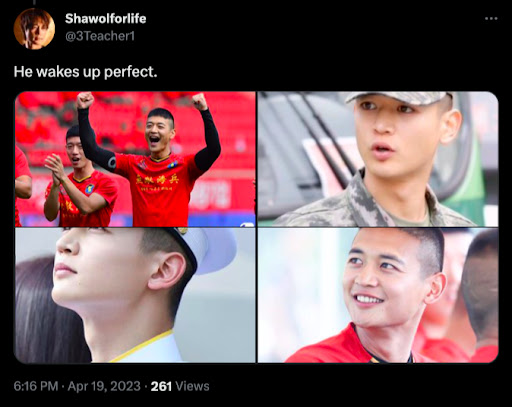Open the photo of cheering players in red
The height and width of the screenshot is (407, 512).
pyautogui.click(x=135, y=159)
